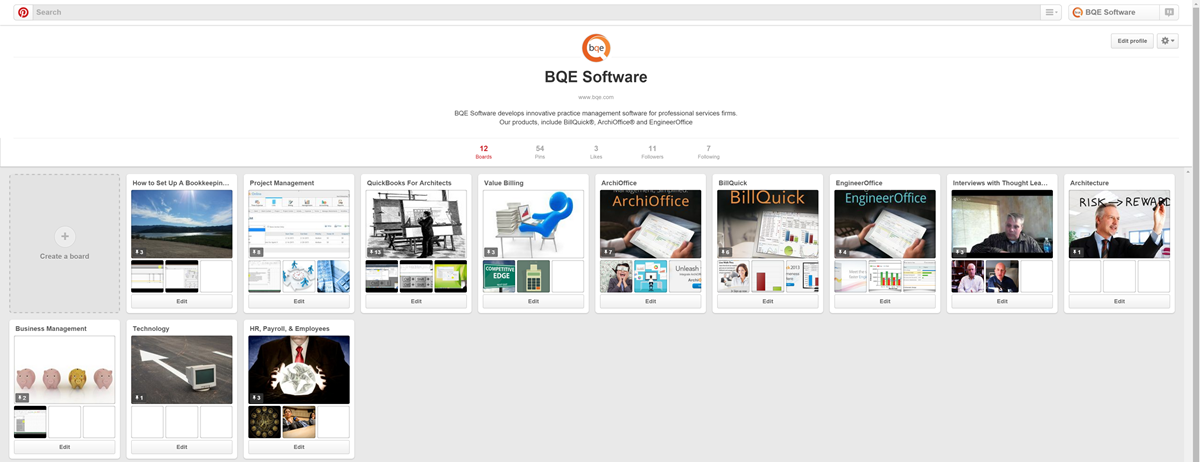Viewport: 1200px width, 462px height.
Task: Click the Pinterest logo icon
Action: pos(23,12)
